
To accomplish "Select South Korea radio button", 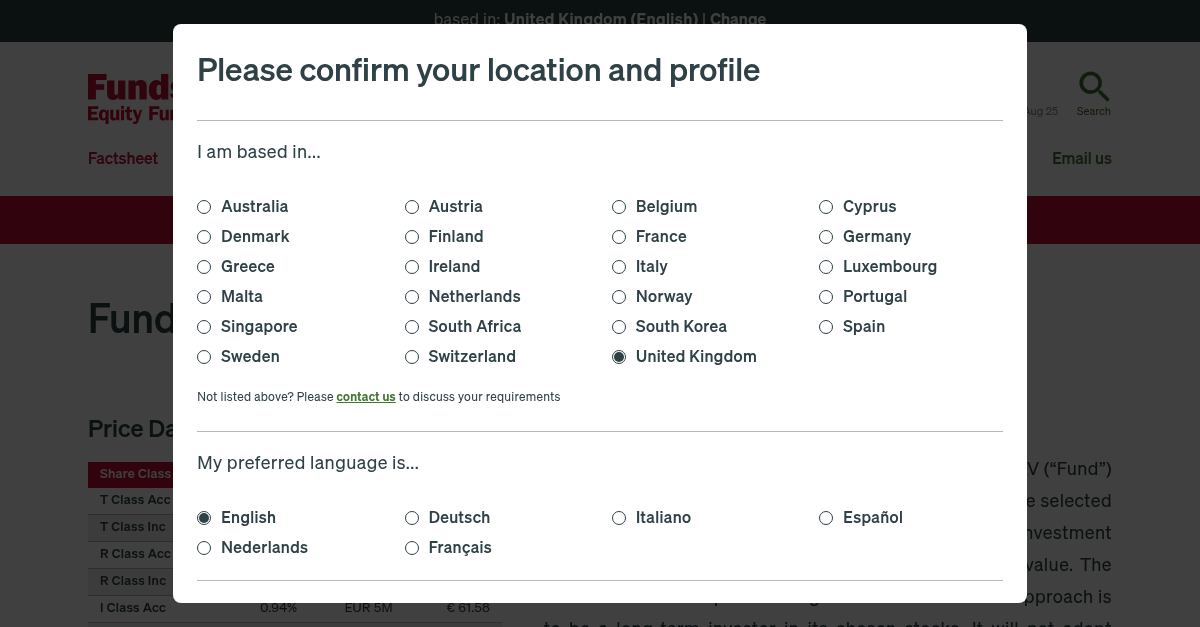I will point(619,327).
